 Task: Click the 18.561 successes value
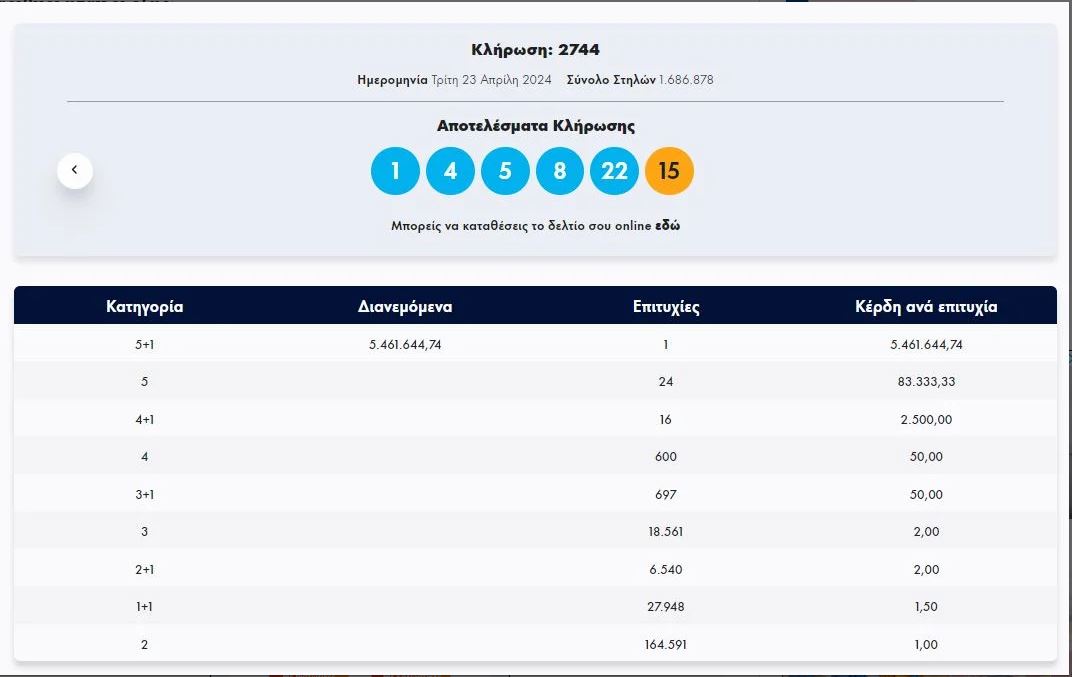[666, 532]
